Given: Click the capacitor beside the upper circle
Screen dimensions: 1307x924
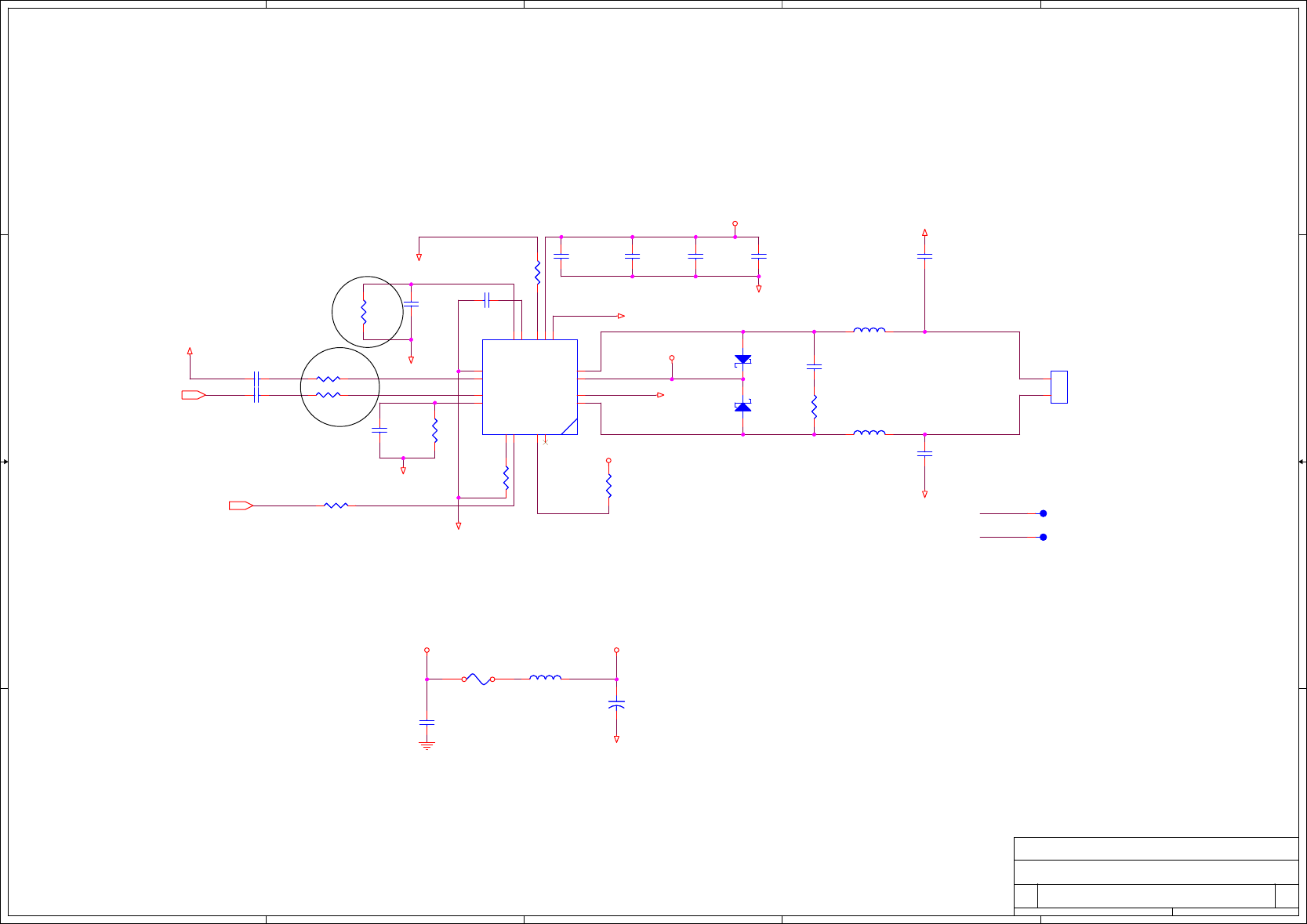Looking at the screenshot, I should click(x=411, y=303).
